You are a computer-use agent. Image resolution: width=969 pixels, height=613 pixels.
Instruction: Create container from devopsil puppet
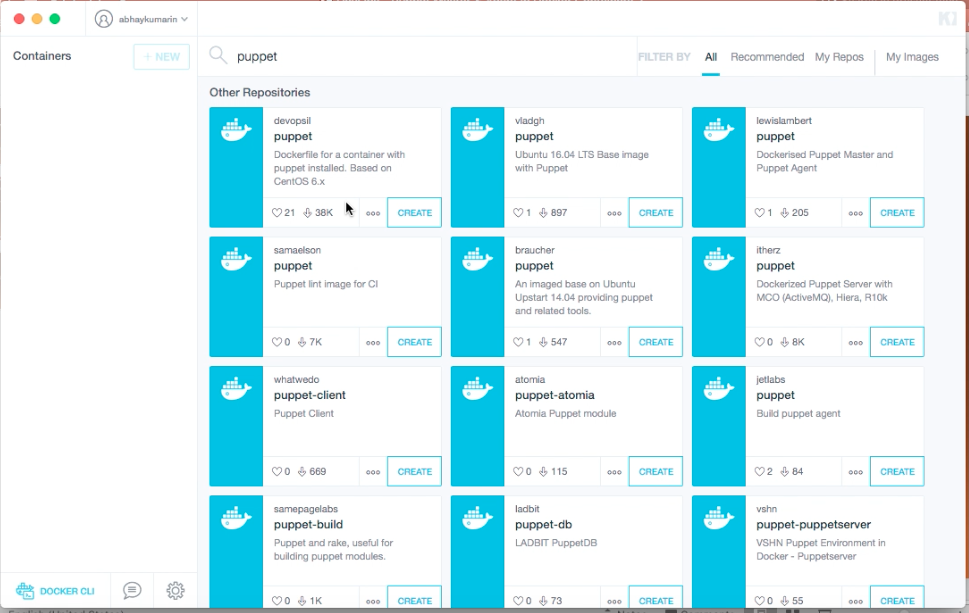tap(415, 213)
